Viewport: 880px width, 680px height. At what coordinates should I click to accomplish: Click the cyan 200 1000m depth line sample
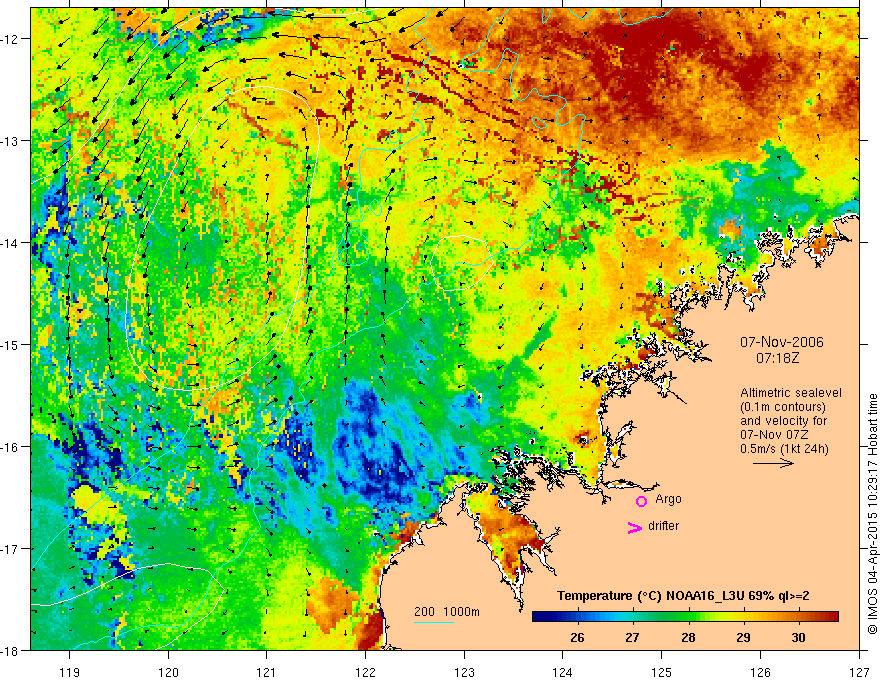coord(433,622)
